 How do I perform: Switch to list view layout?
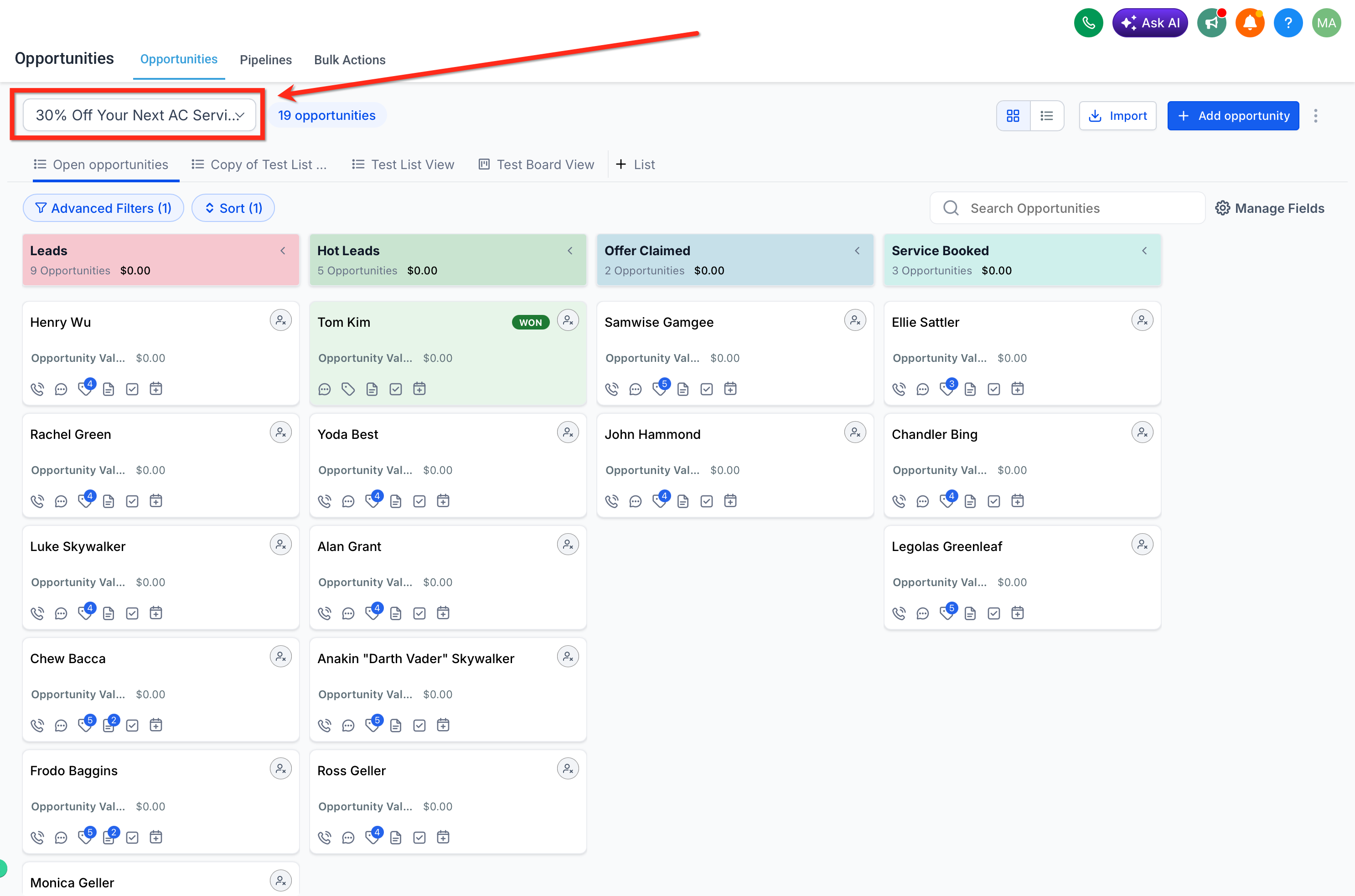click(1047, 116)
